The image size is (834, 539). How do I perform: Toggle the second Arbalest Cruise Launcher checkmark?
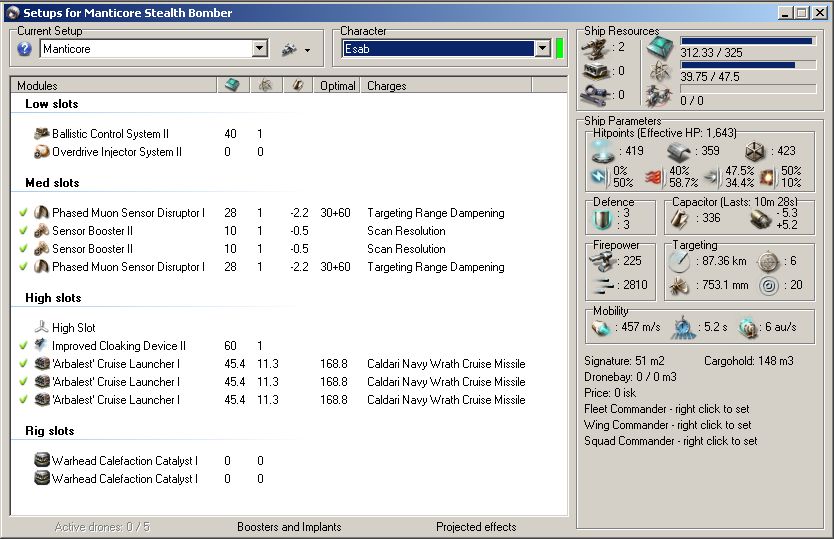click(23, 382)
